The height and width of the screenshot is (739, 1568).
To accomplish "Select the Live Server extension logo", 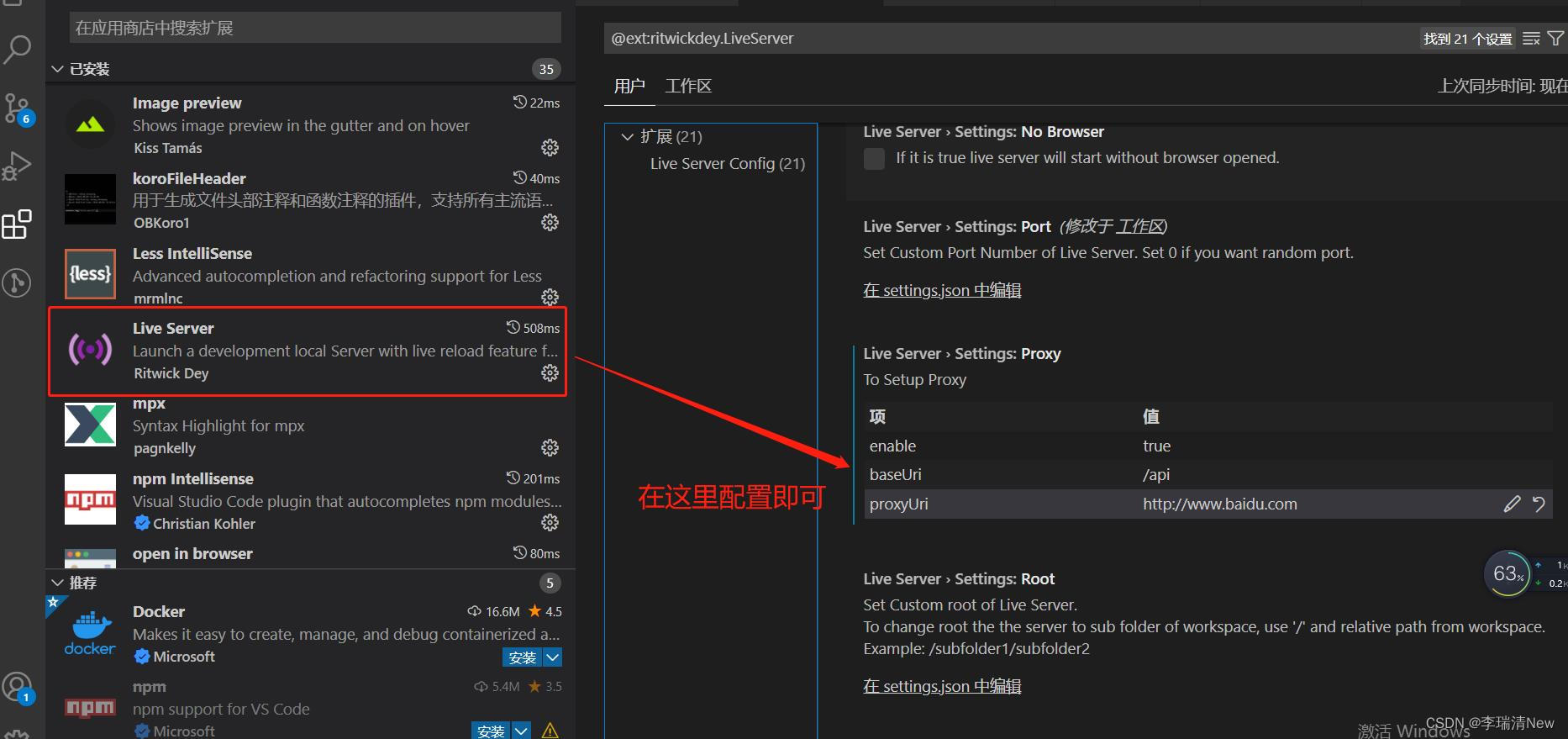I will (x=90, y=349).
